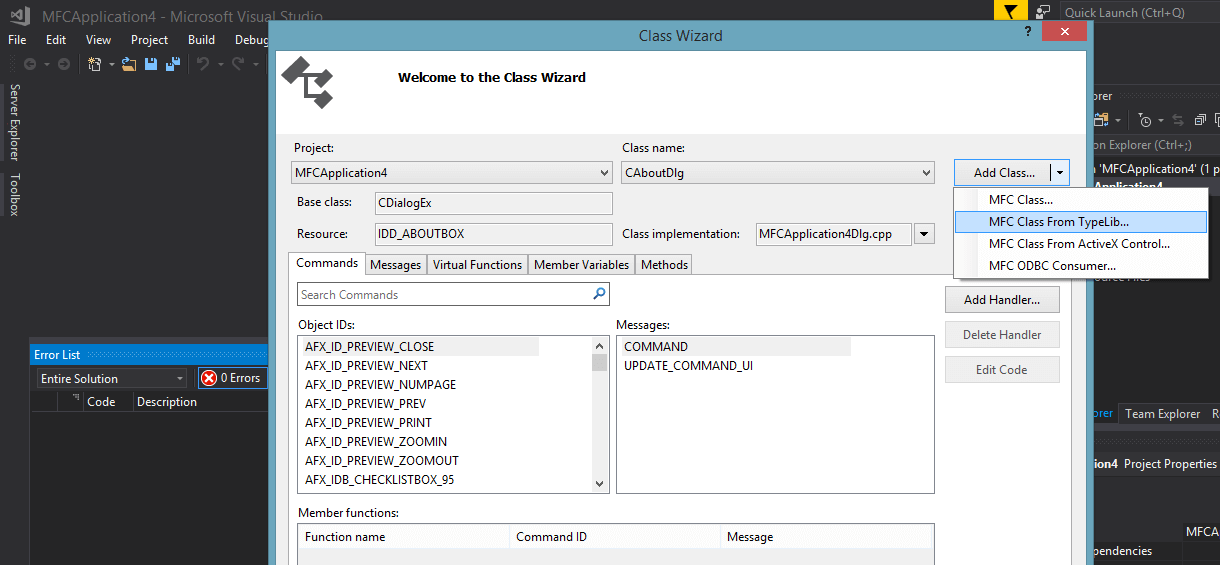Image resolution: width=1220 pixels, height=565 pixels.
Task: Open the Virtual Functions tab
Action: (x=477, y=265)
